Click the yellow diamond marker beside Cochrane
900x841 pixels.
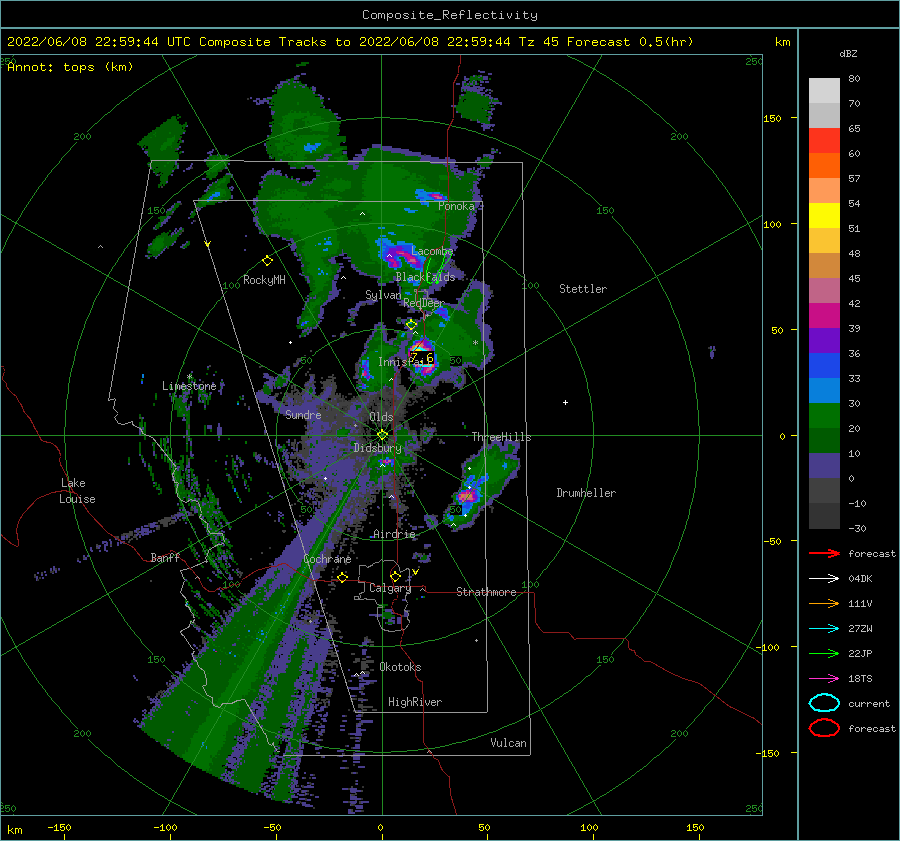(x=342, y=577)
